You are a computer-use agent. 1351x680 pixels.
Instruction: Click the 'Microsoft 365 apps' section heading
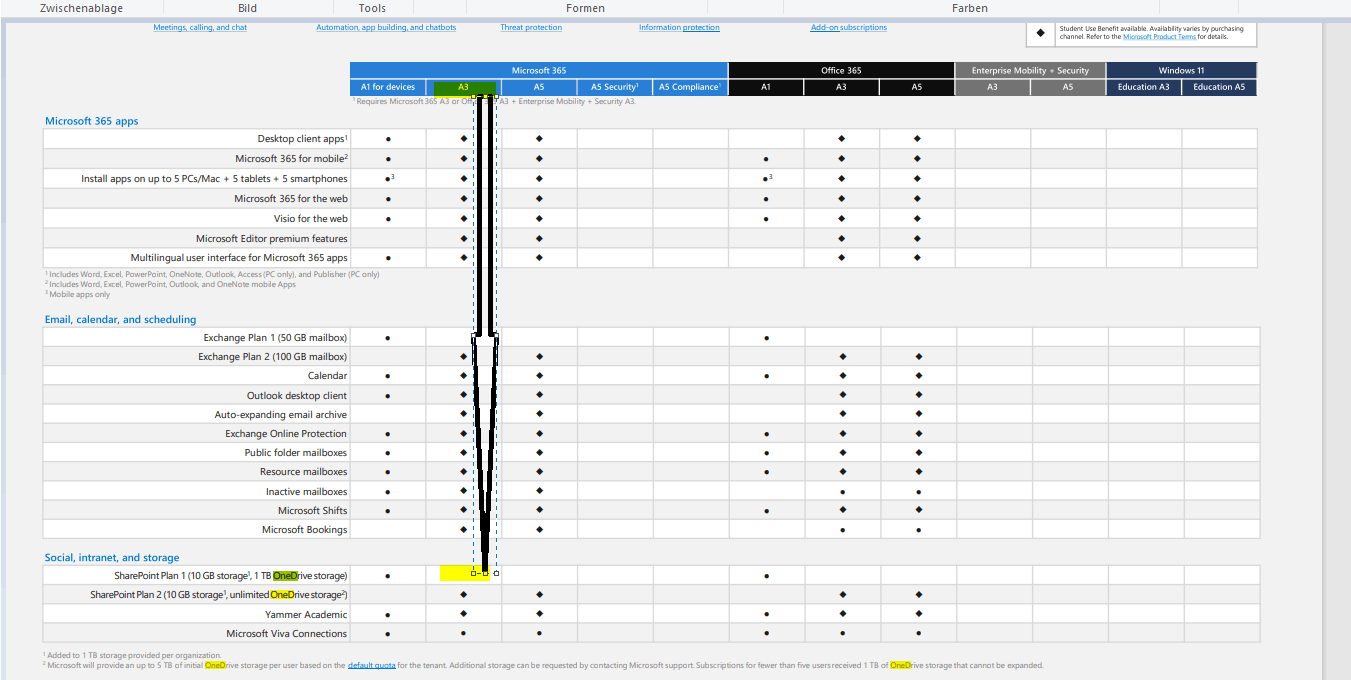(91, 121)
